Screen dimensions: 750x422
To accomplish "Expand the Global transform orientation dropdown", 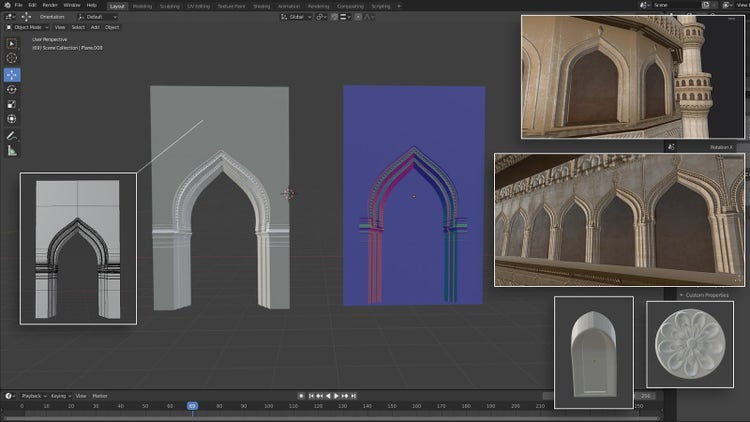I will [297, 17].
